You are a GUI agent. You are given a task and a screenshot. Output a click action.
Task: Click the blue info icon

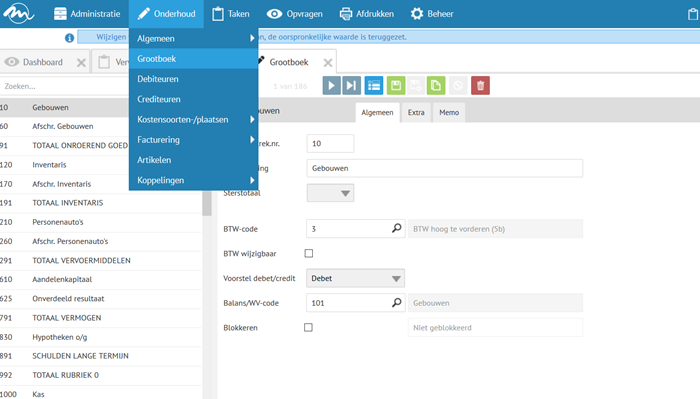pos(69,38)
